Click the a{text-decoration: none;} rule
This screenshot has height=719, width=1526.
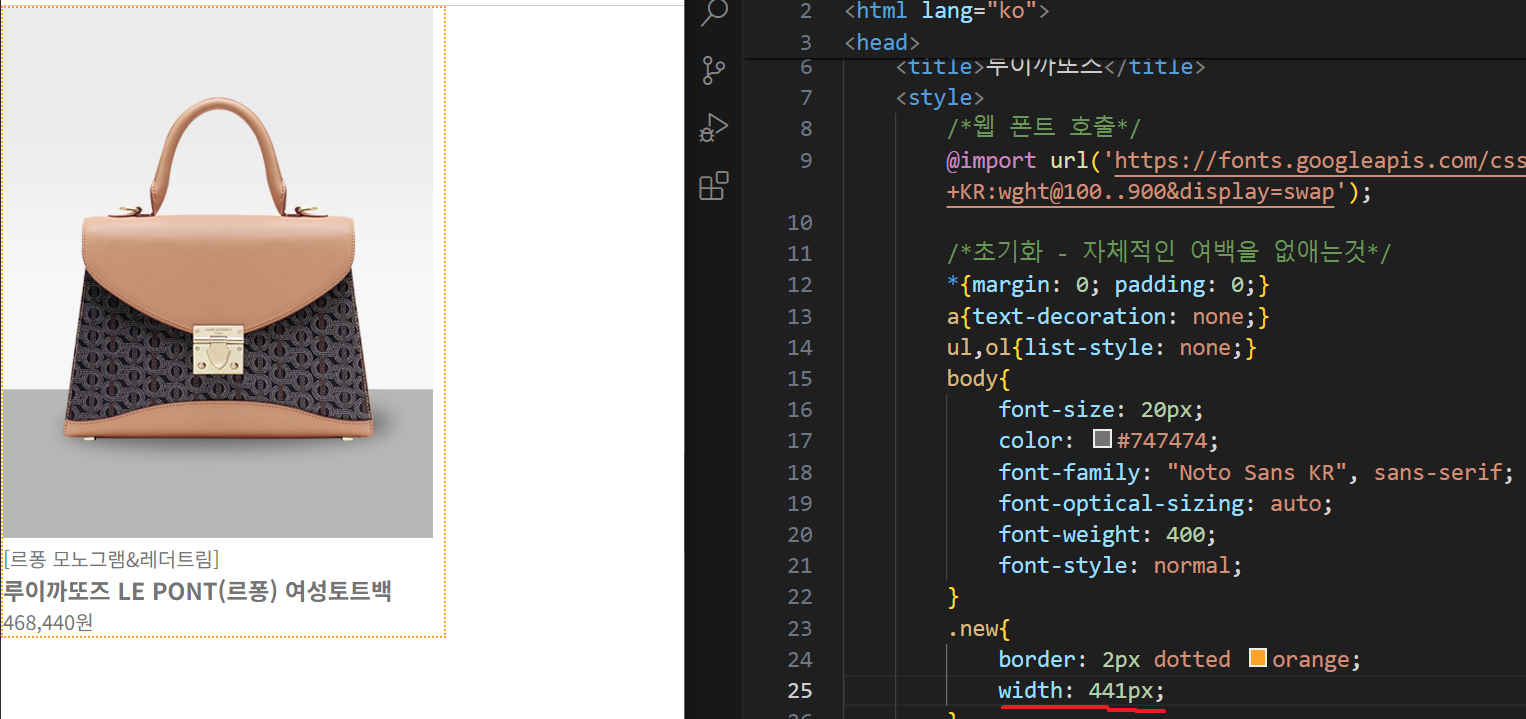(x=1108, y=317)
